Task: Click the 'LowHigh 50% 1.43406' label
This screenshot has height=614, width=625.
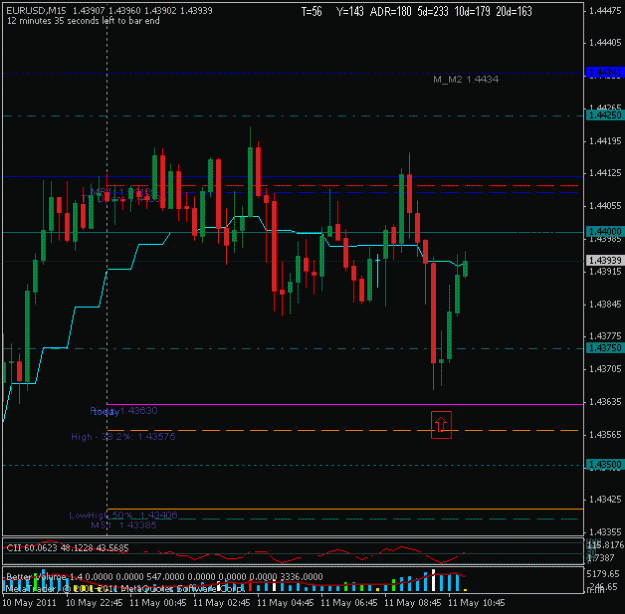Action: (x=123, y=515)
